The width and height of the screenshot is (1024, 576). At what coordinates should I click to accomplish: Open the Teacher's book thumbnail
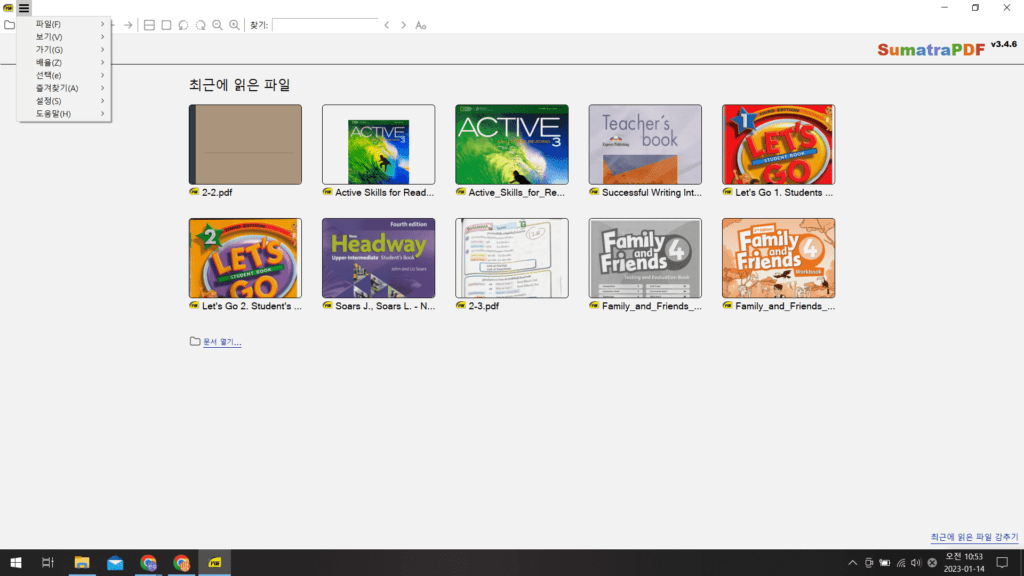(x=645, y=144)
